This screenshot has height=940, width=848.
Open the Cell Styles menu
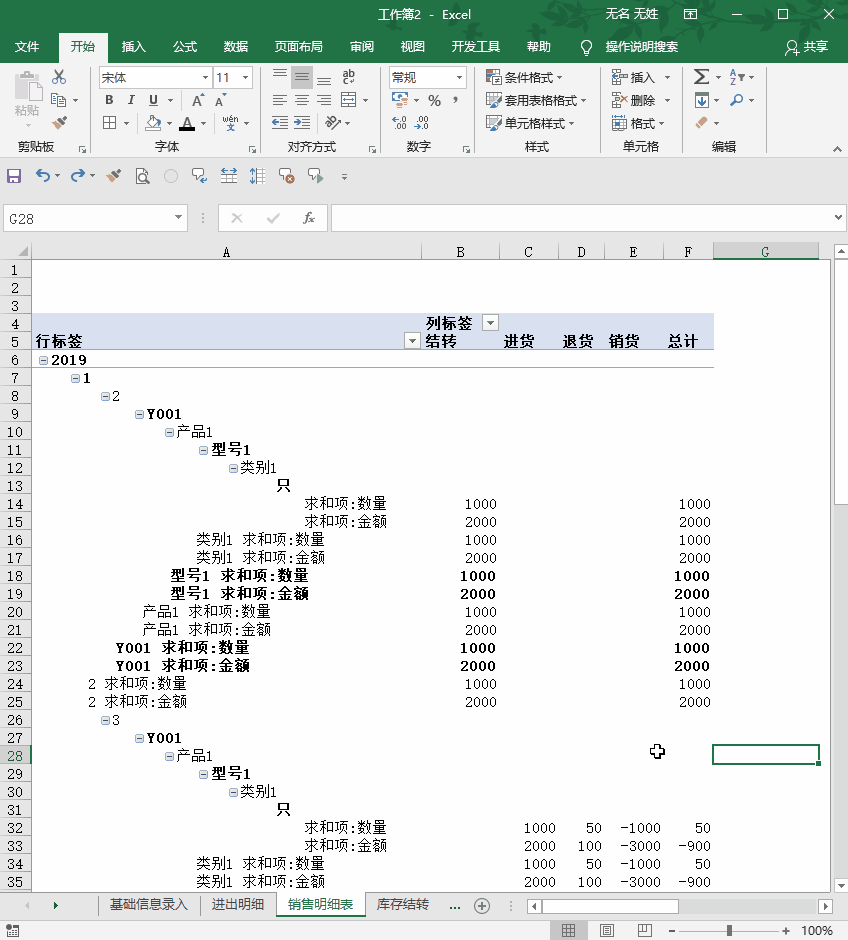point(530,123)
